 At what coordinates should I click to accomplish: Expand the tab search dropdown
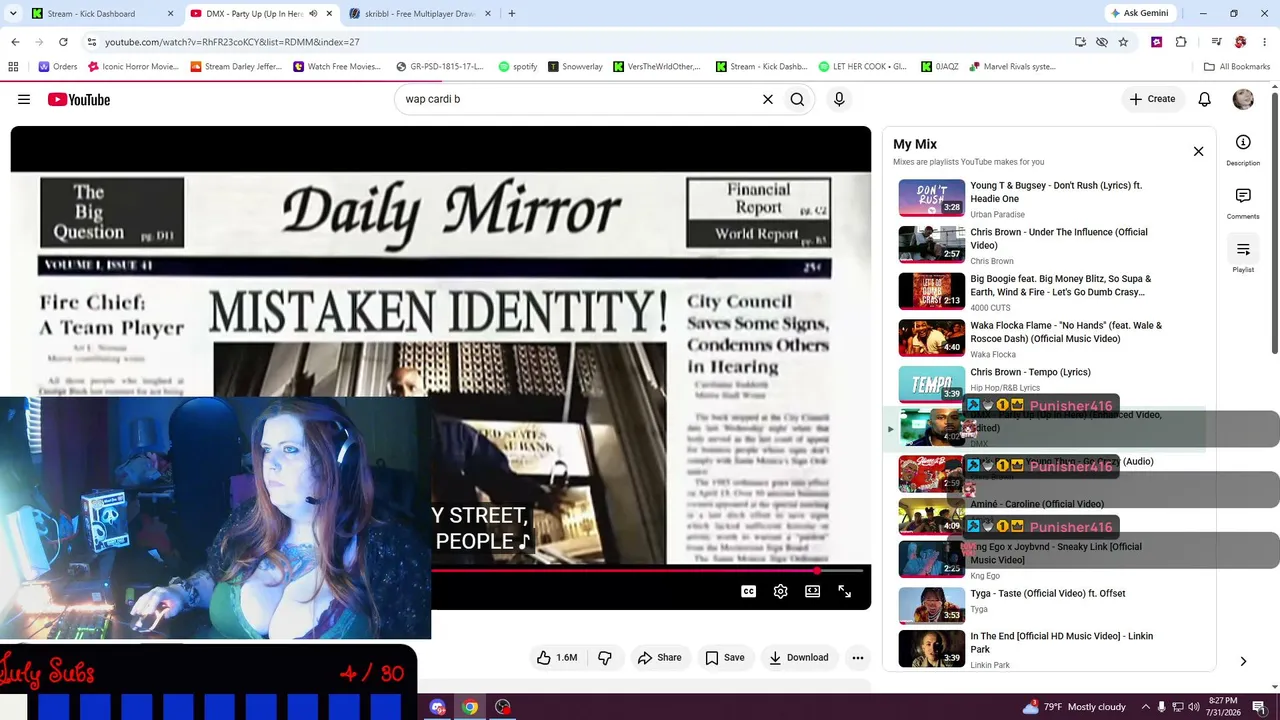[x=13, y=14]
